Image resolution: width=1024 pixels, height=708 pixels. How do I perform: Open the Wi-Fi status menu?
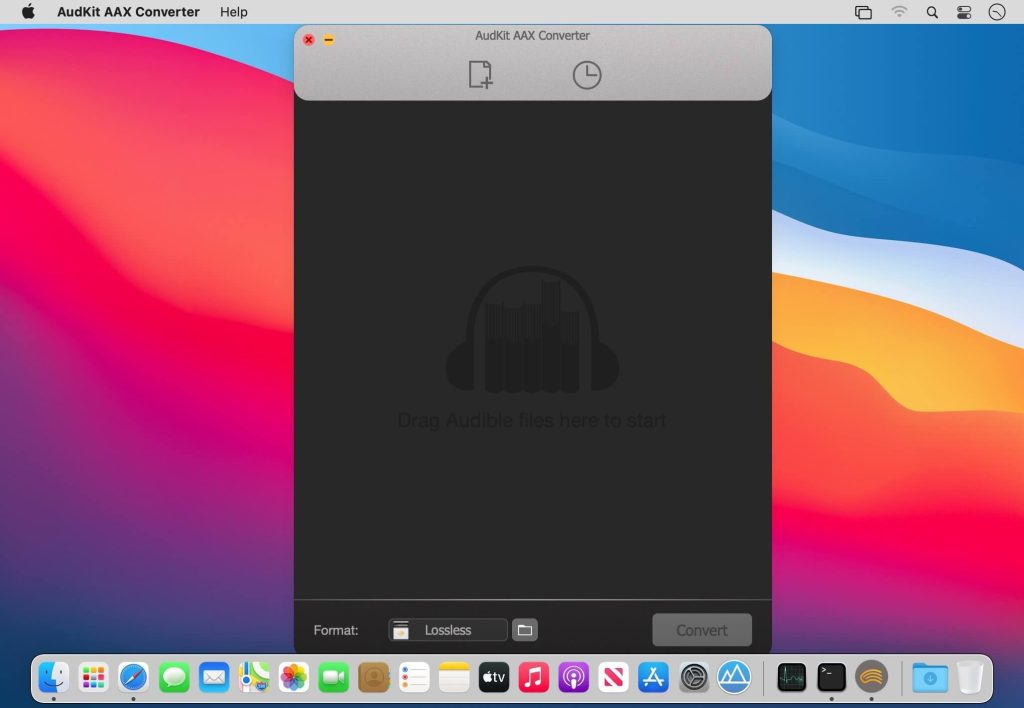(899, 12)
